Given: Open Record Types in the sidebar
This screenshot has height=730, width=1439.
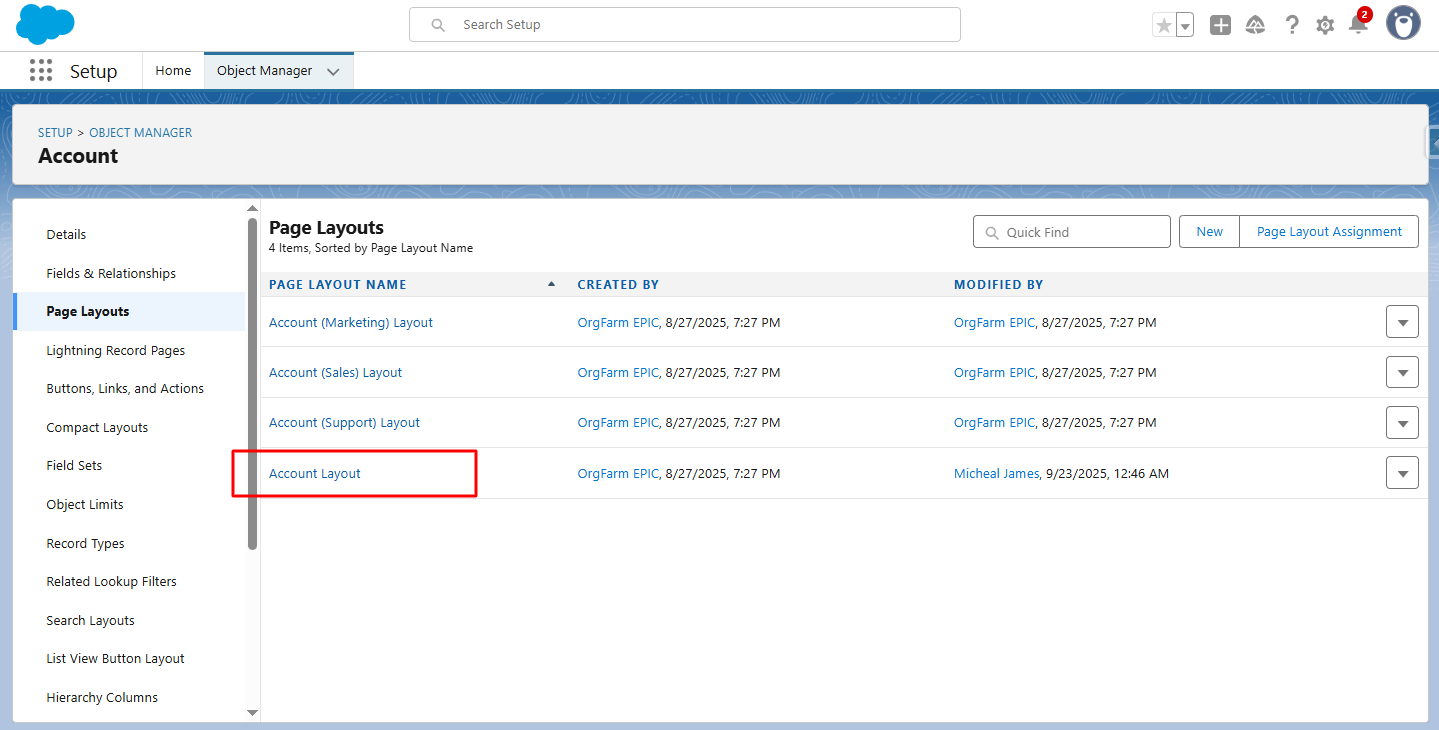Looking at the screenshot, I should (x=86, y=544).
